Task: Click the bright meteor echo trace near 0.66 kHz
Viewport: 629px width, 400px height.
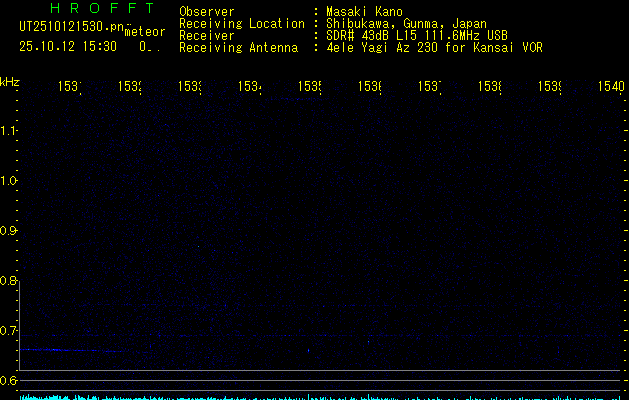Action: (x=74, y=350)
